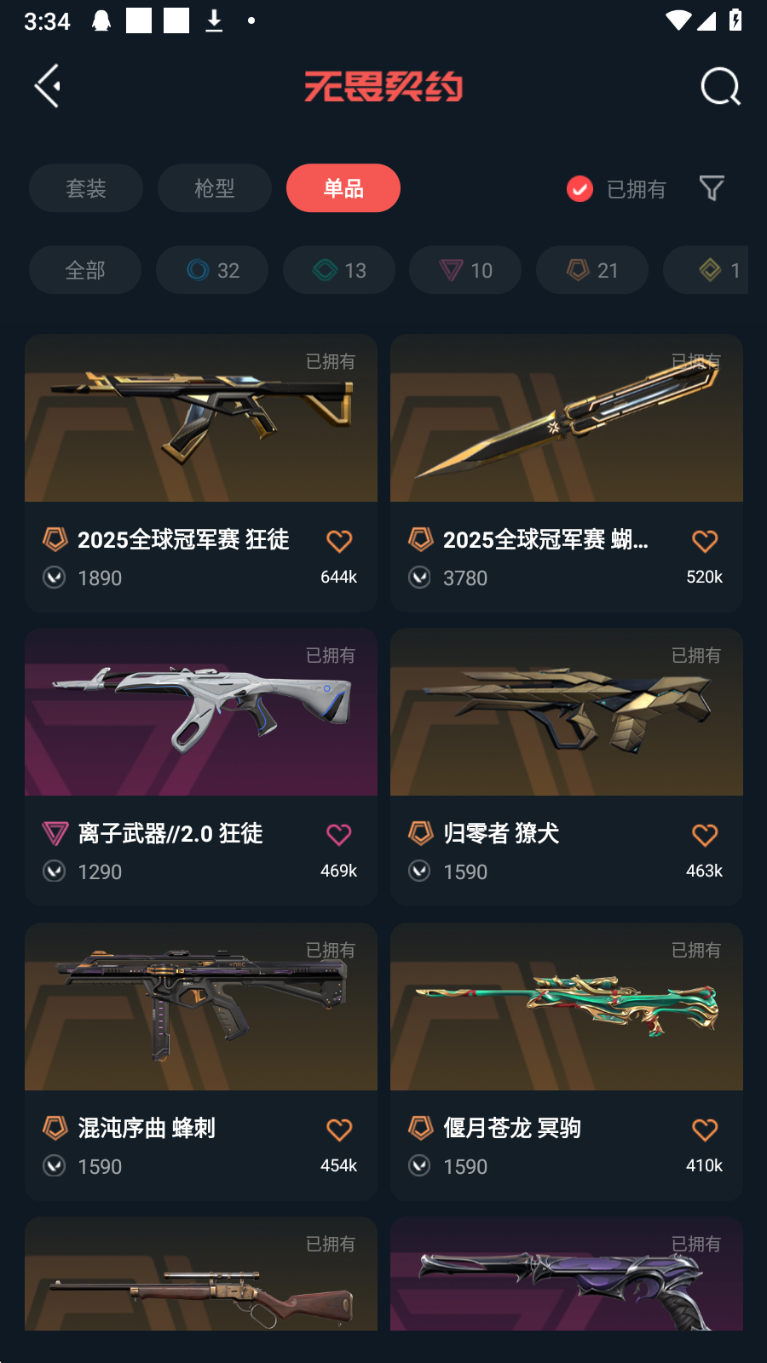Screen dimensions: 767x1363
Task: Switch to the 枪型 tab
Action: 214,188
